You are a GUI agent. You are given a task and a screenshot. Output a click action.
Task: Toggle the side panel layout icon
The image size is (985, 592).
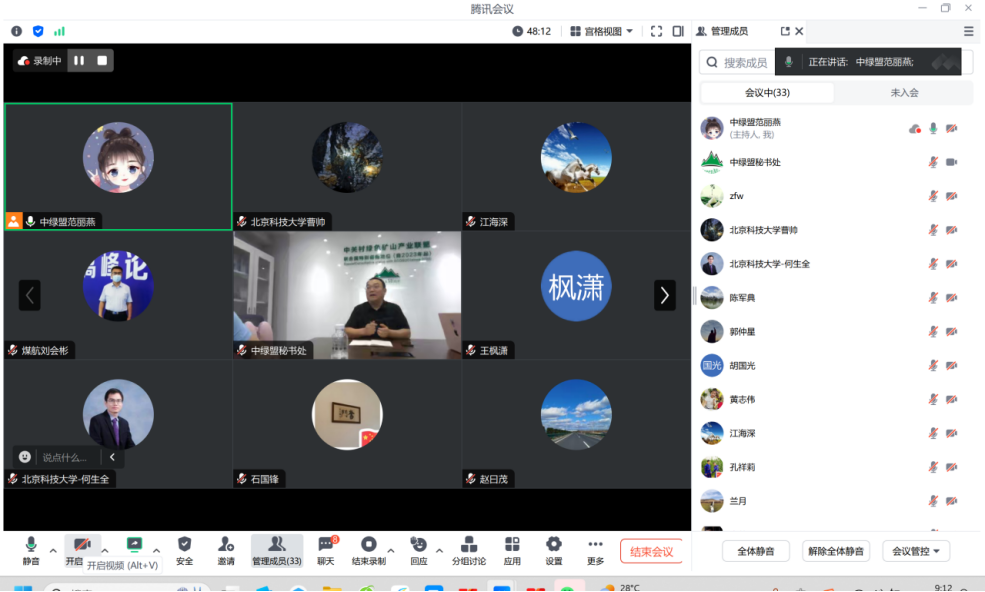point(678,31)
